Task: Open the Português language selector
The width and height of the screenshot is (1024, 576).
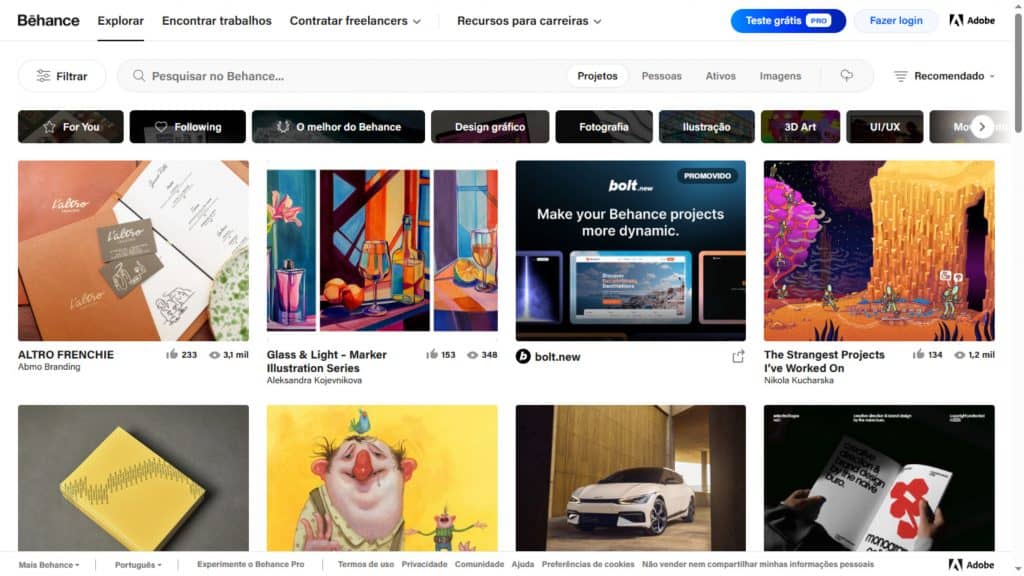Action: pyautogui.click(x=138, y=565)
